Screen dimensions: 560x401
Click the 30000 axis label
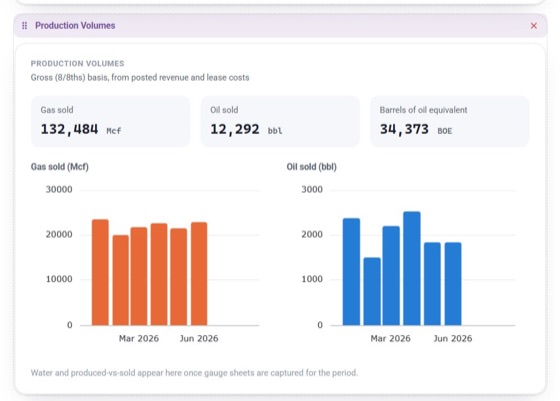click(x=59, y=190)
